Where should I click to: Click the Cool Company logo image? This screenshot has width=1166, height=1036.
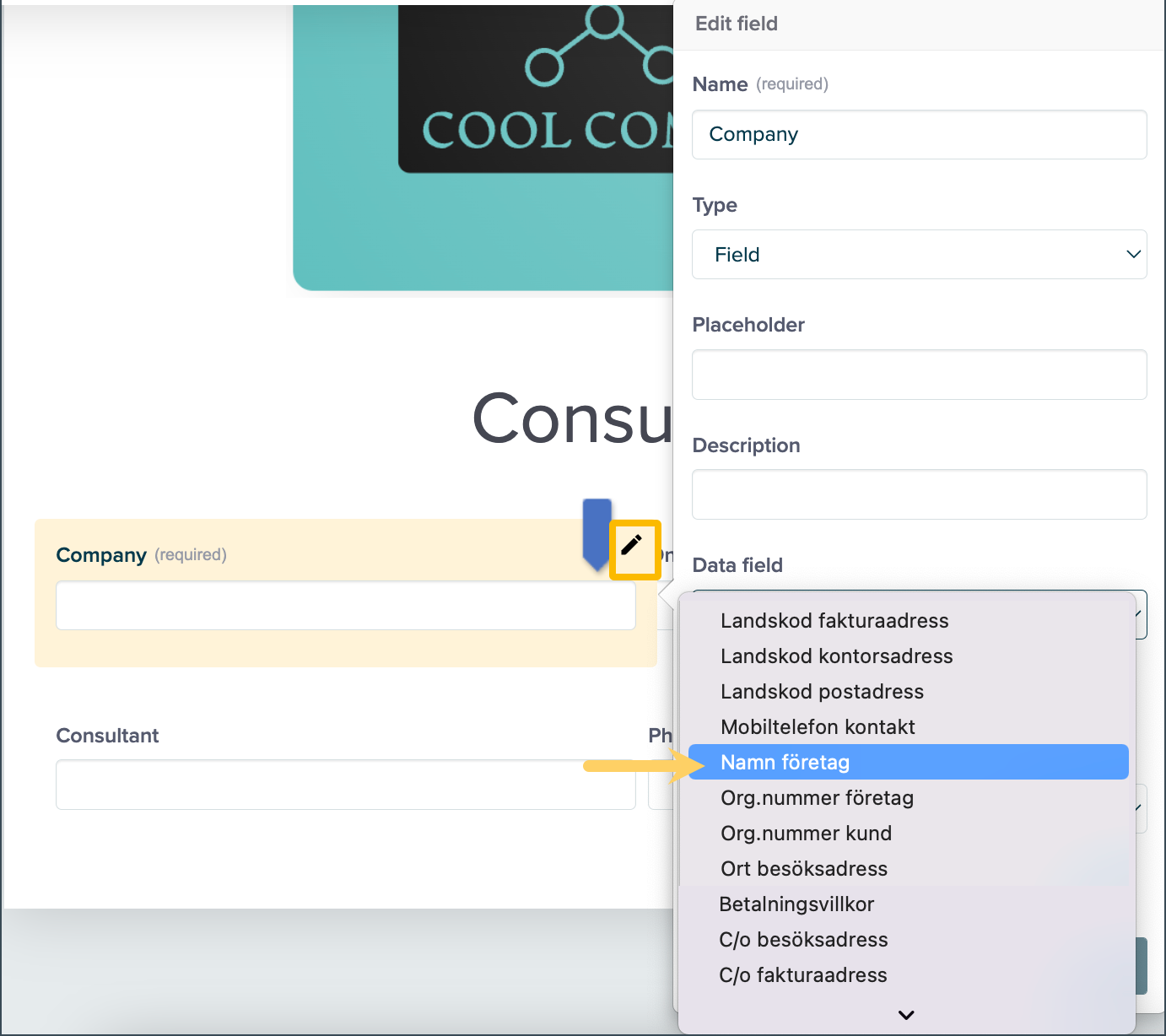(x=483, y=148)
